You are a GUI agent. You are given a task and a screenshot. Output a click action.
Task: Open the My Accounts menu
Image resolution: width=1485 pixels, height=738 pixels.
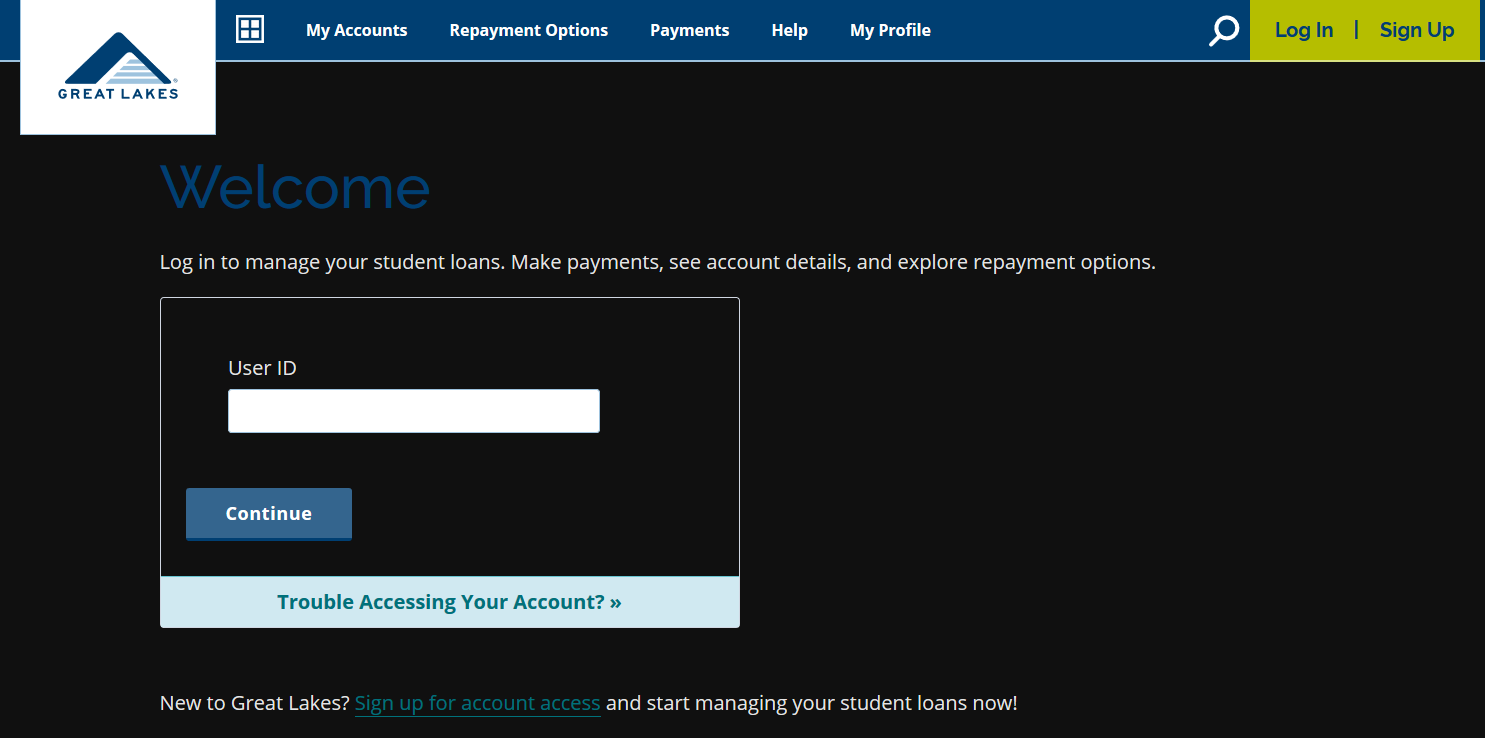(x=357, y=30)
